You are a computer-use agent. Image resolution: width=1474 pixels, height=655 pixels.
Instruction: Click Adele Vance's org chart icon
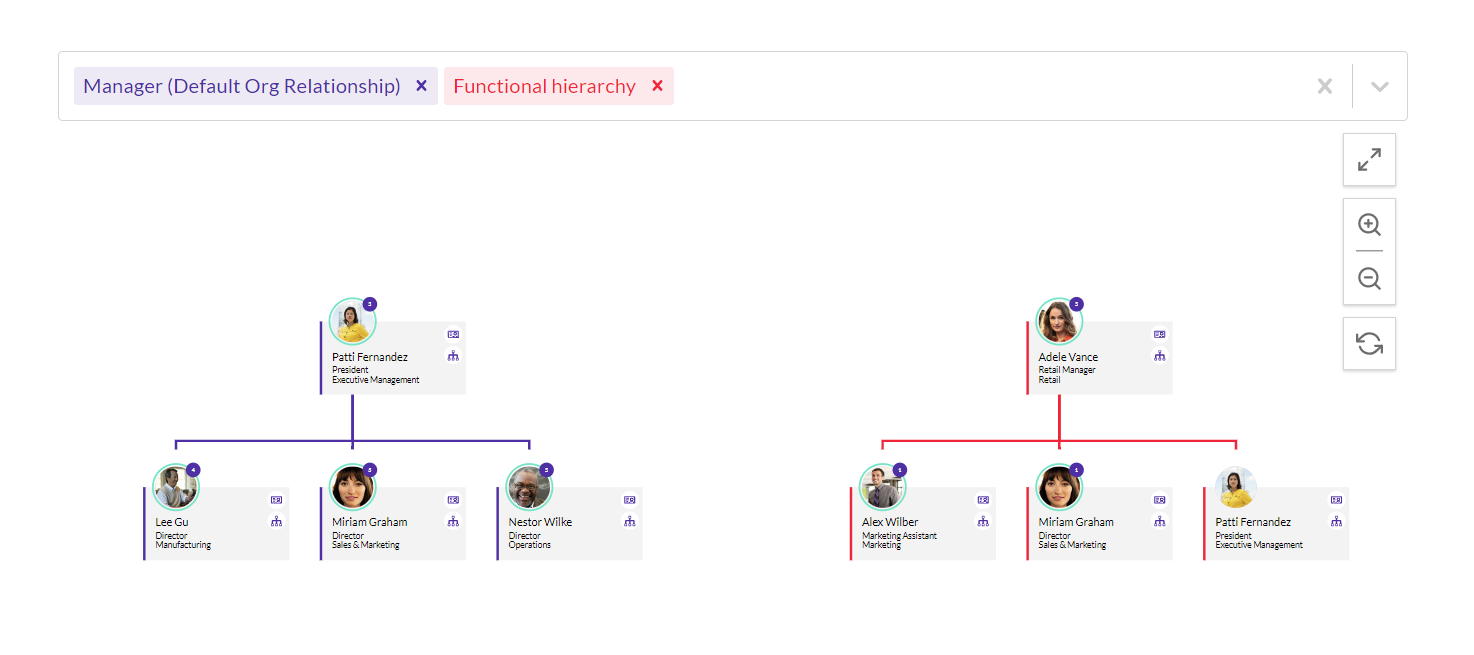1159,356
